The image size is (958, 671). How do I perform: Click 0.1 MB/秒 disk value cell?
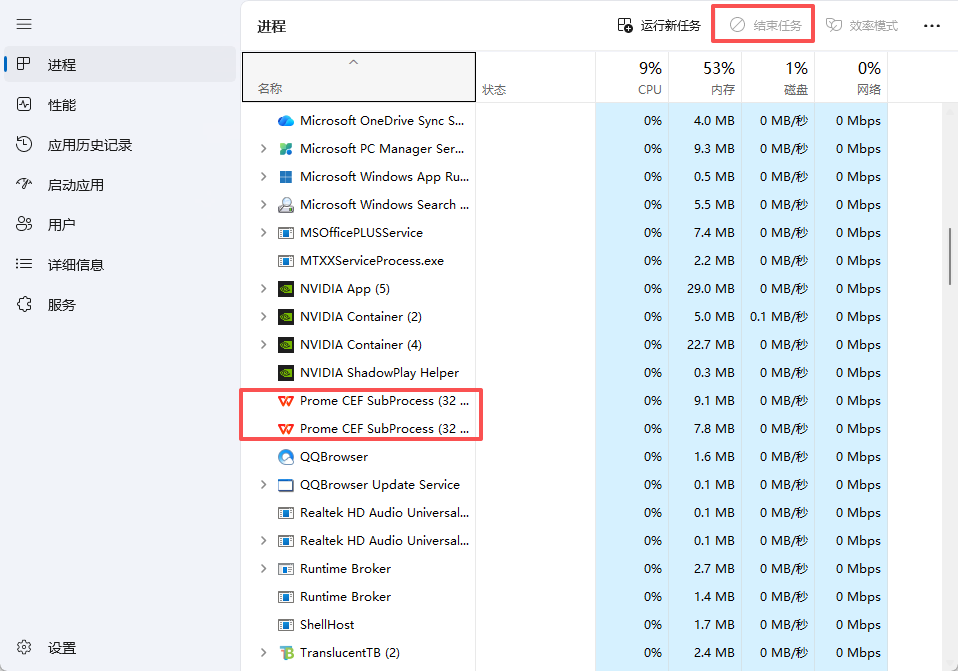pos(778,317)
